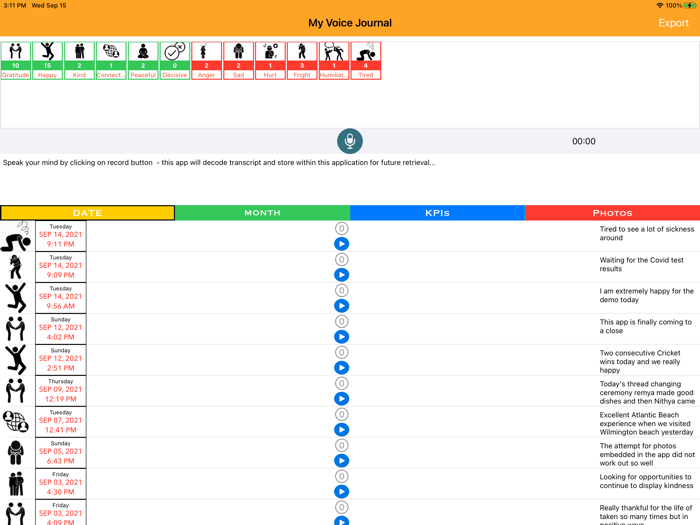Image resolution: width=700 pixels, height=525 pixels.
Task: Tap happy icon on Sep 12 2:51 PM row
Action: tap(16, 360)
